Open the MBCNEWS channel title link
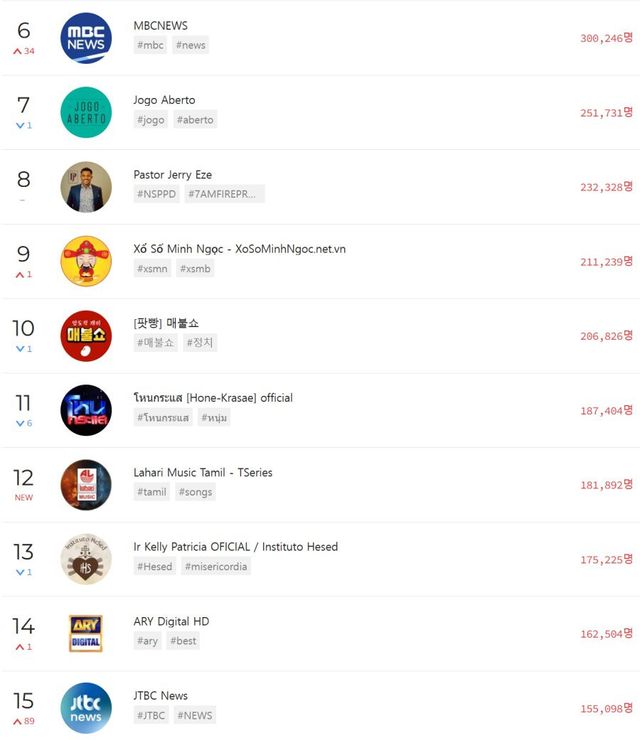 click(160, 25)
